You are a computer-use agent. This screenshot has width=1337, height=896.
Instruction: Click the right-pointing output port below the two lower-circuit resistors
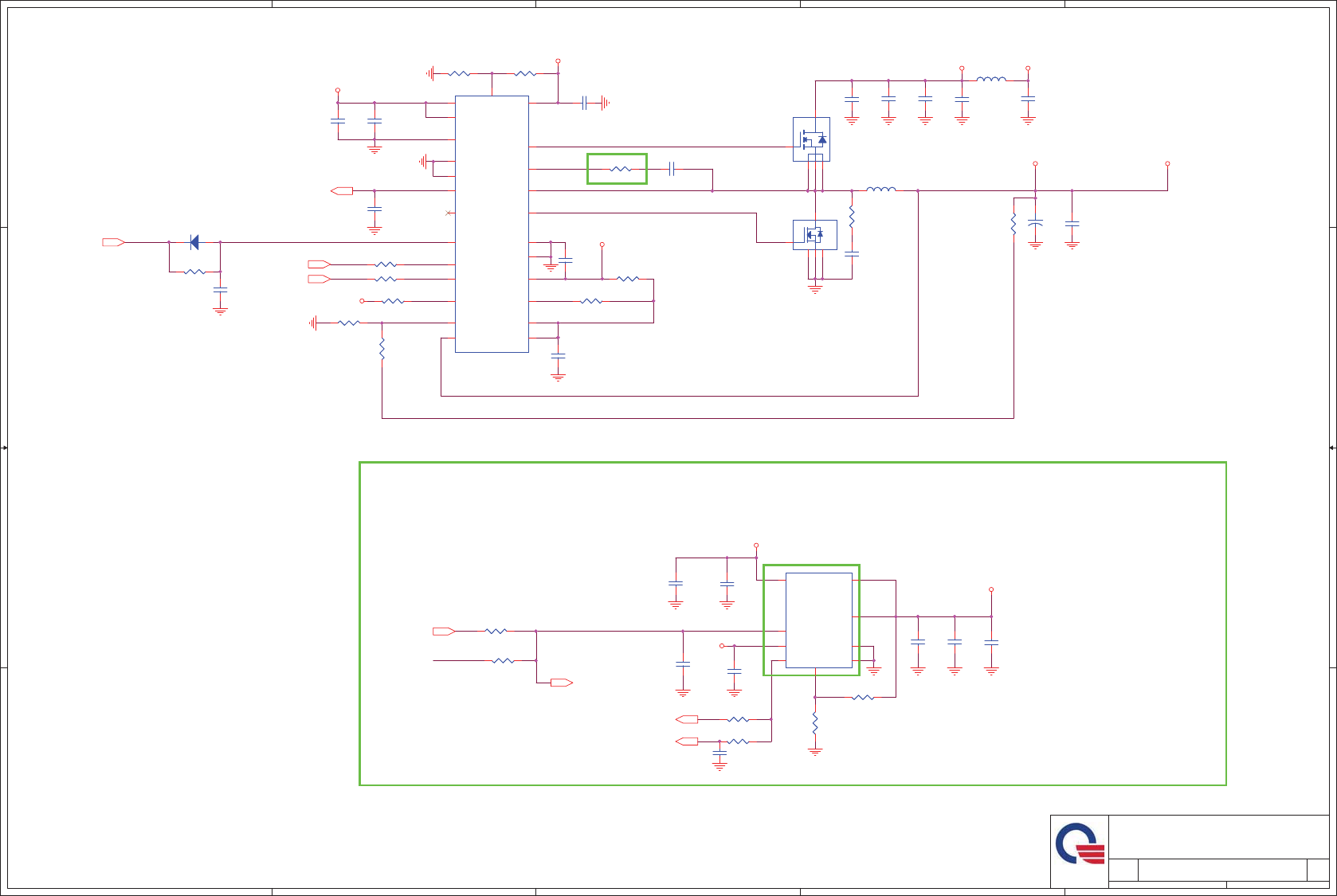pyautogui.click(x=562, y=683)
